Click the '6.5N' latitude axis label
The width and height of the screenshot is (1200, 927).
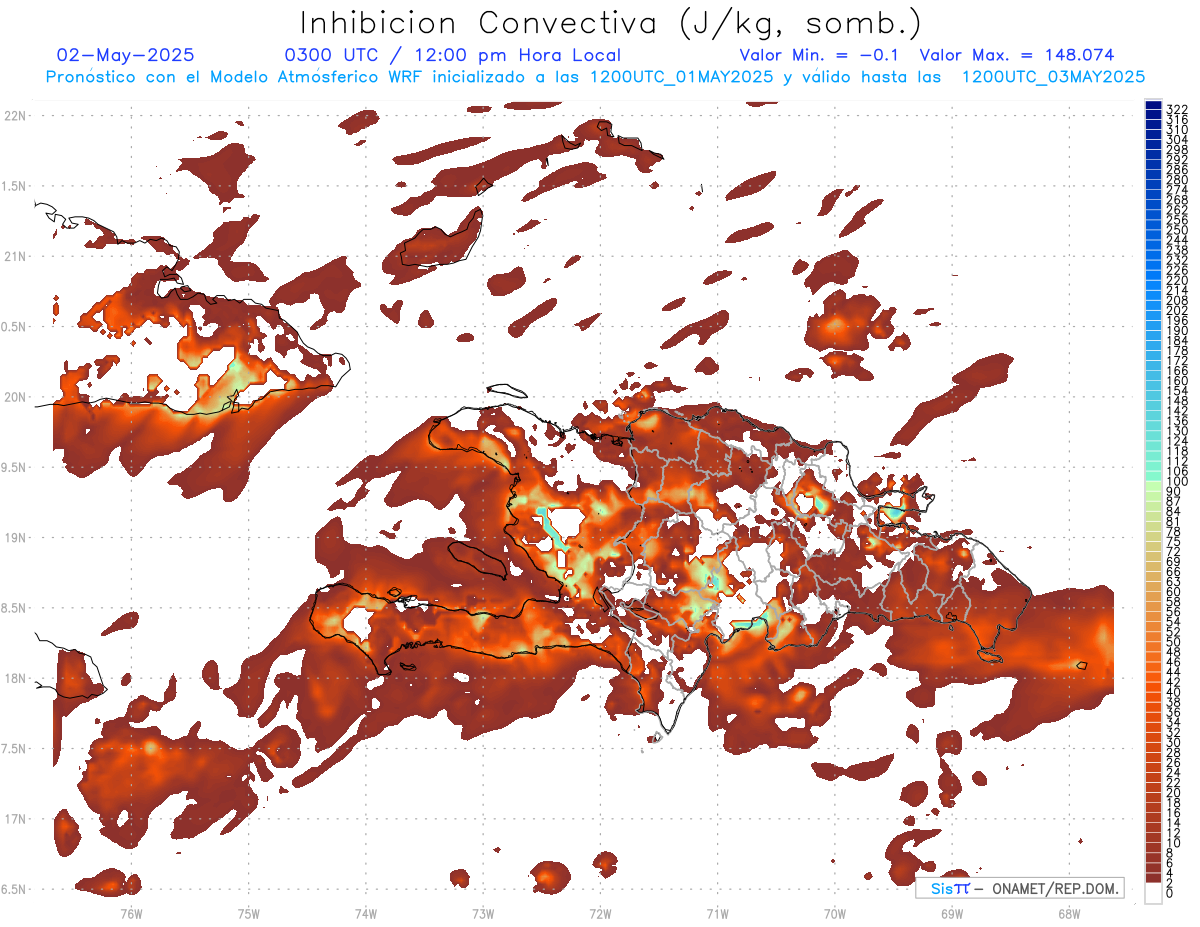(15, 889)
